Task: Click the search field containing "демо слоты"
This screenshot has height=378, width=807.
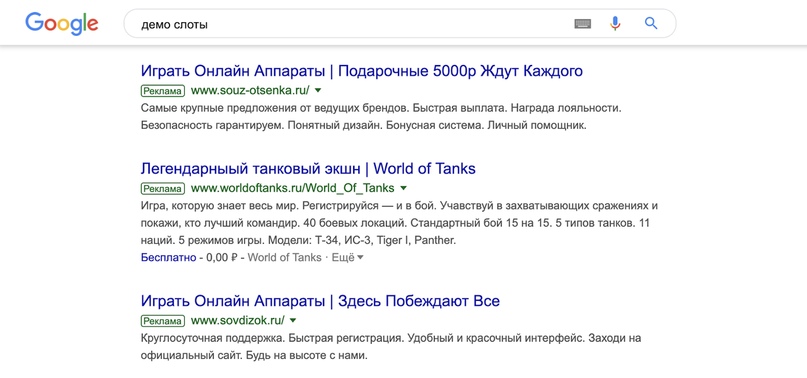Action: [399, 24]
